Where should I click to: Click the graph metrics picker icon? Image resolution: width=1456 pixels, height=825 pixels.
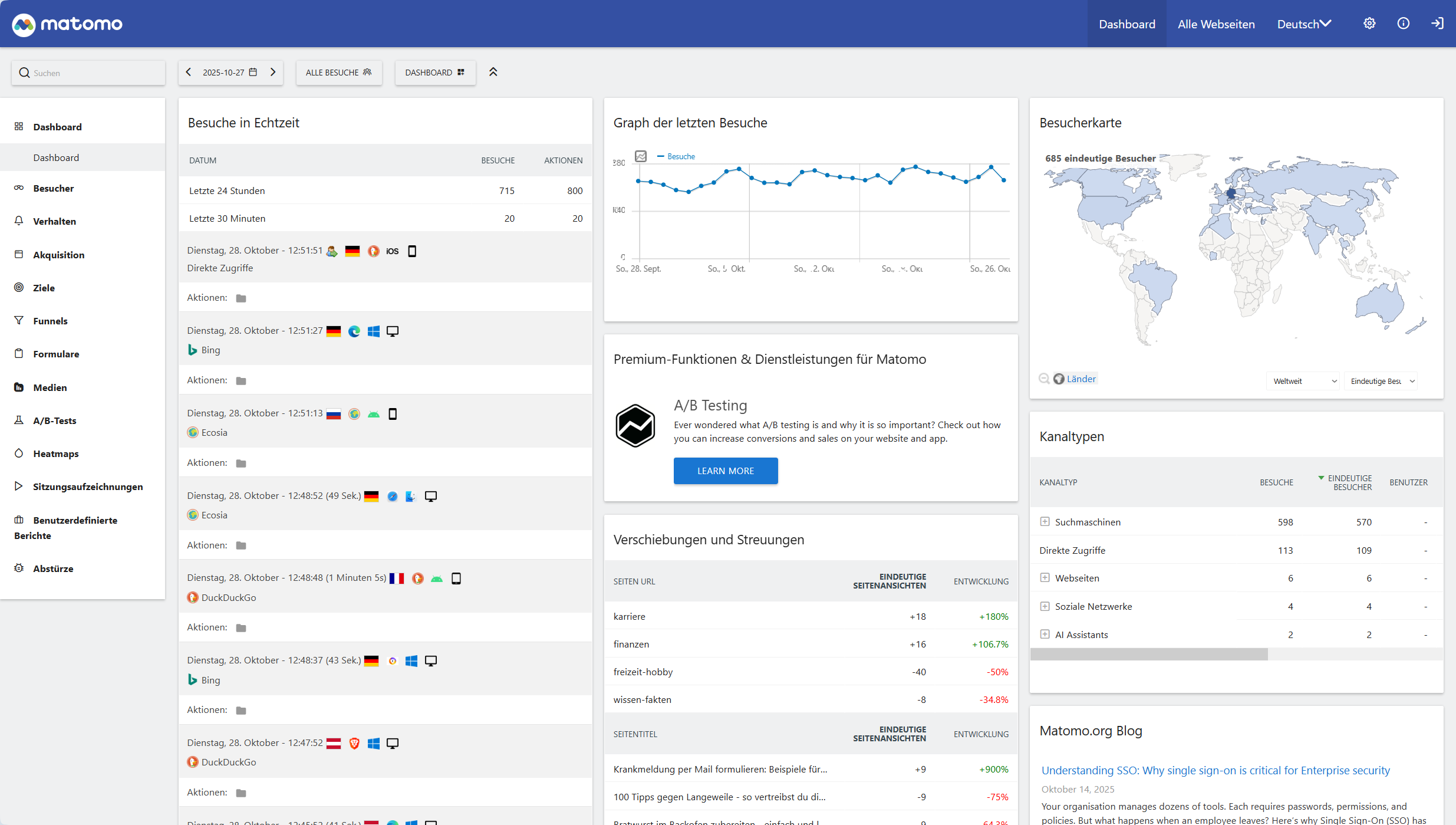click(641, 156)
